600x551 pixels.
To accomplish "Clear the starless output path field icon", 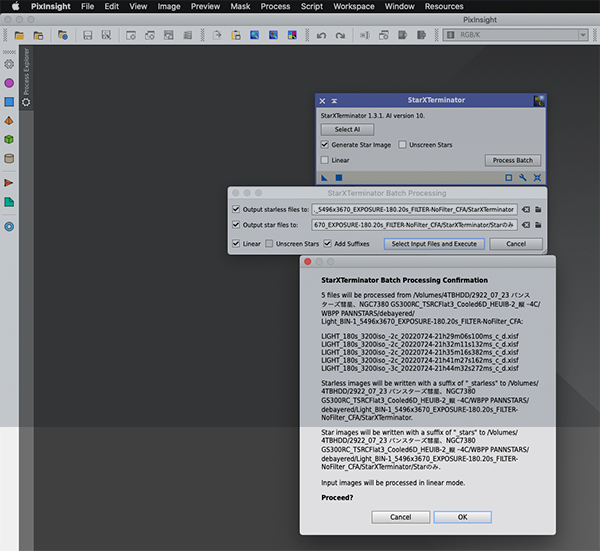I will point(526,209).
